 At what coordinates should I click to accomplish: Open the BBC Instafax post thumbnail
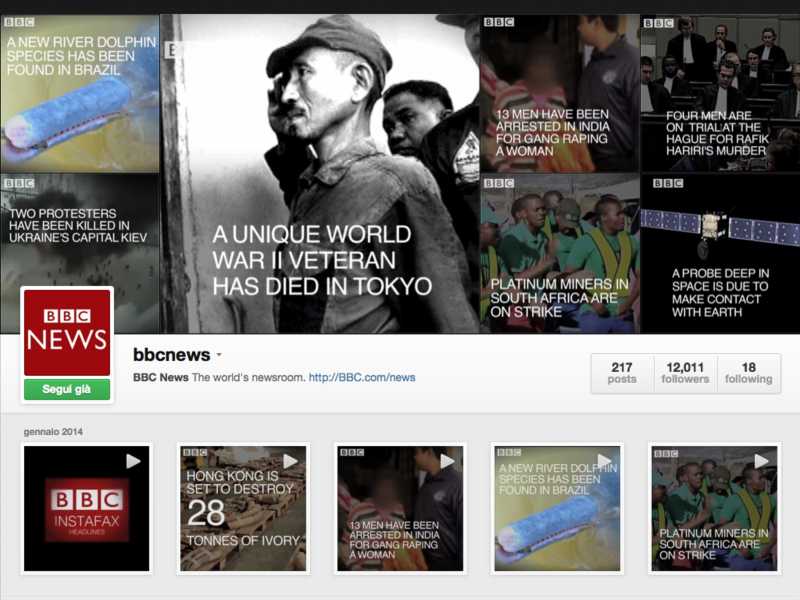tap(87, 509)
